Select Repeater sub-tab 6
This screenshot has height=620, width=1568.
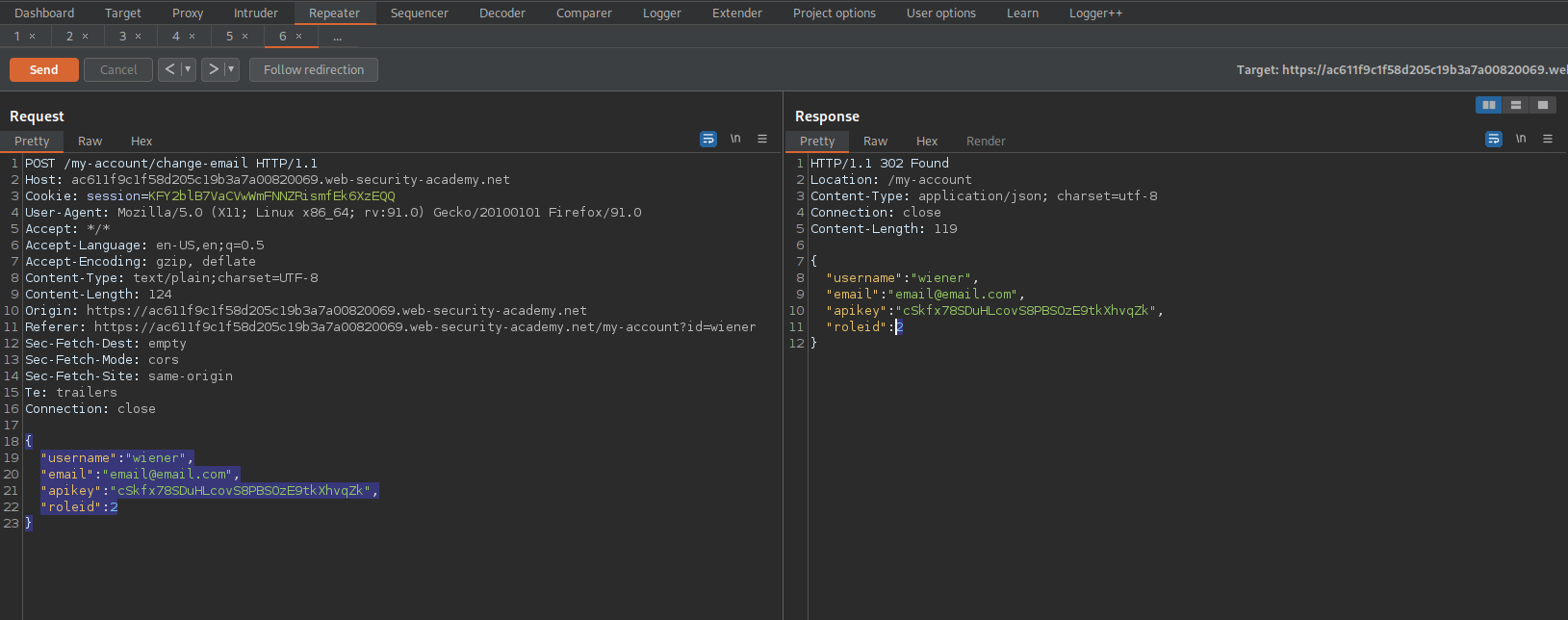tap(283, 37)
